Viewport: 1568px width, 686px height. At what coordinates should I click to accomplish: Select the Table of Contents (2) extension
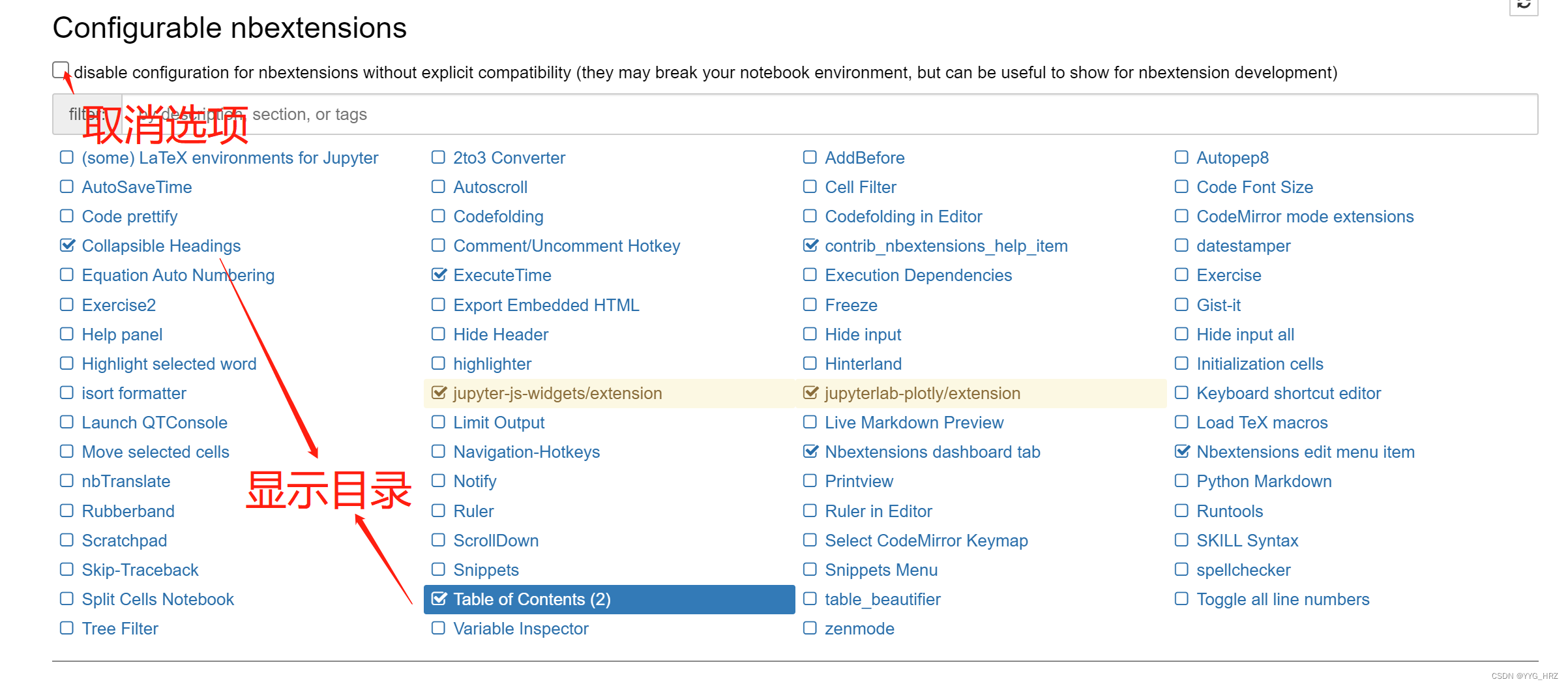coord(531,599)
